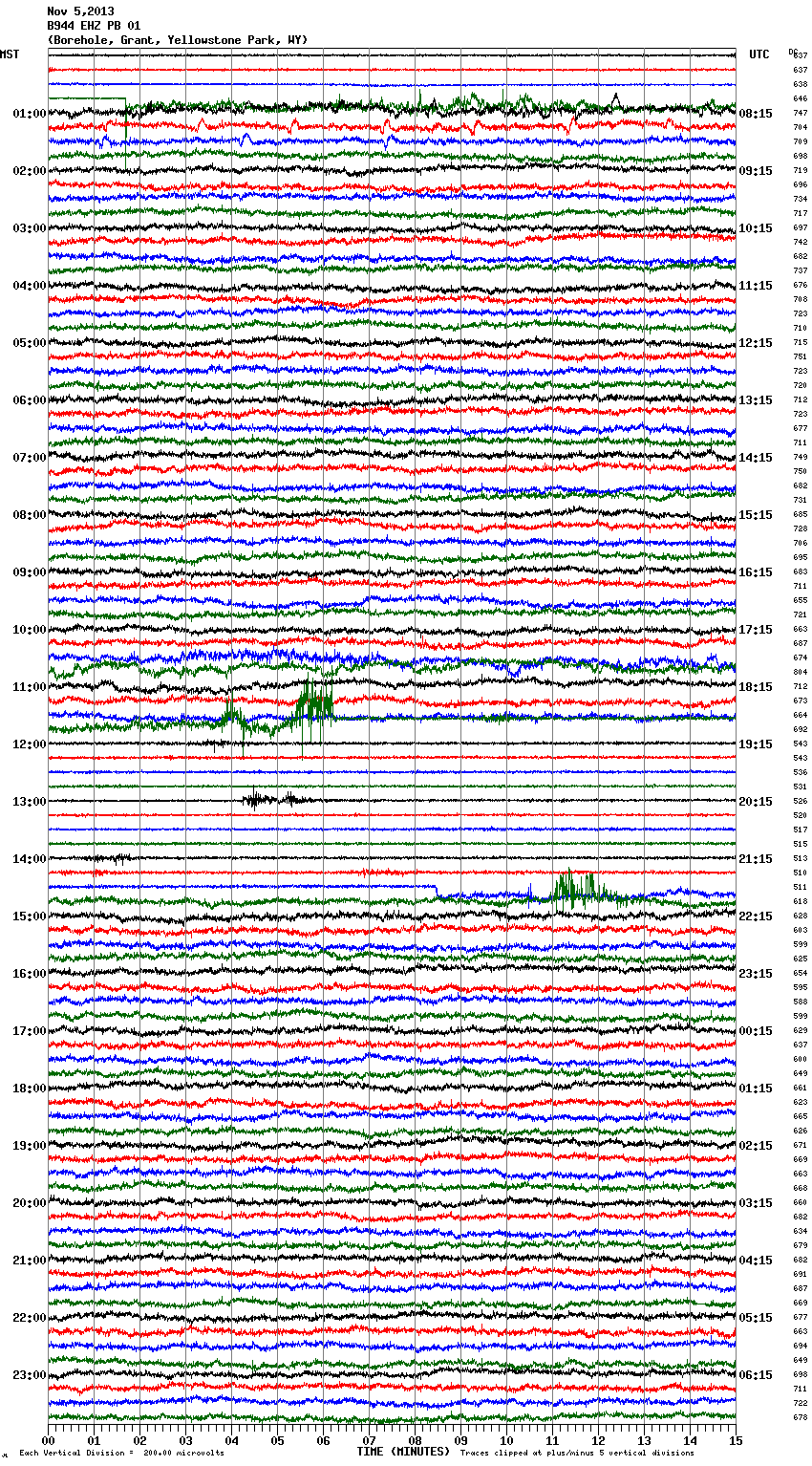Click the '200.00 microvolts' vertical division note

point(183,1453)
